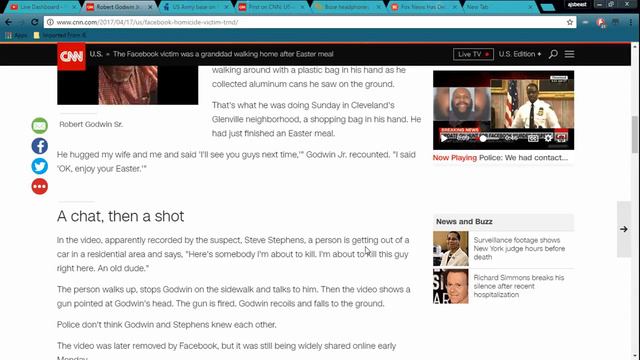The width and height of the screenshot is (640, 360).
Task: Click the header article headline text
Action: (223, 54)
